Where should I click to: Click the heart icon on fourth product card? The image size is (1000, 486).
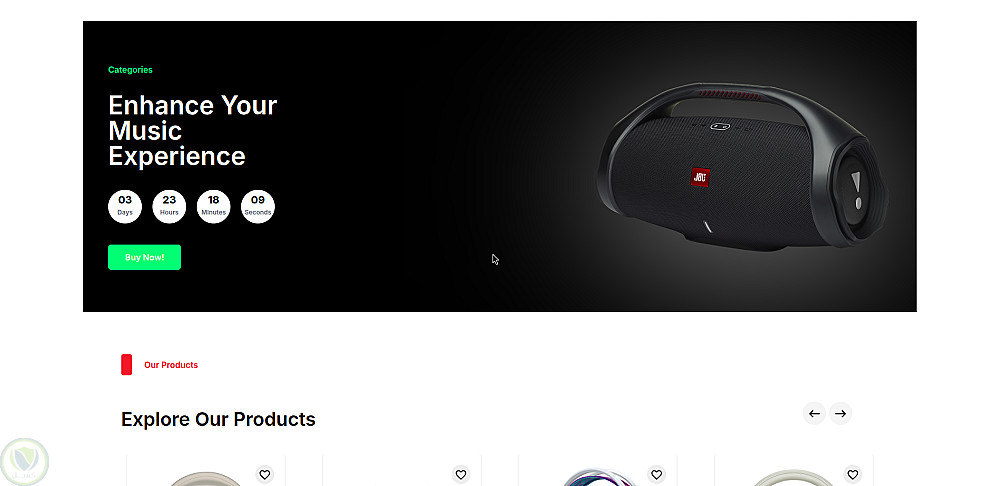pyautogui.click(x=853, y=475)
